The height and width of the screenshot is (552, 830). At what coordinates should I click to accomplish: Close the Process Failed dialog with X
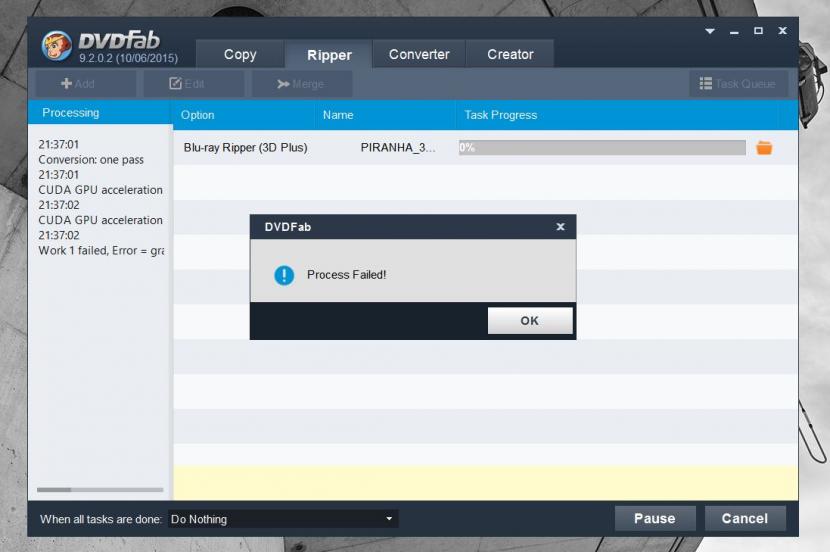(x=561, y=227)
